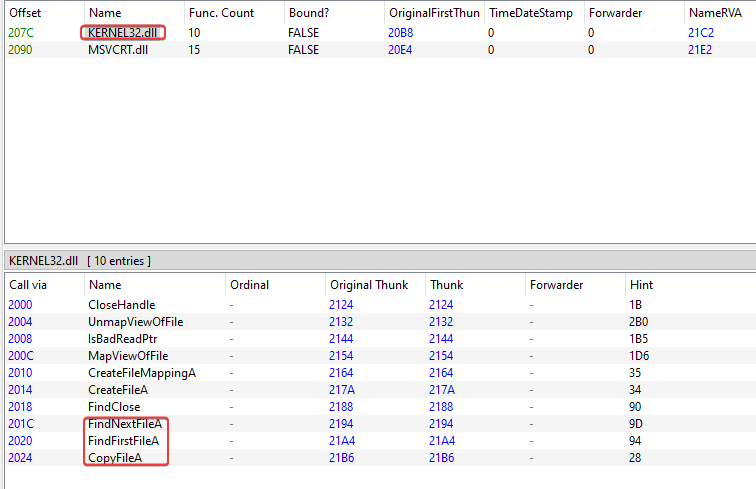756x489 pixels.
Task: Sort by Original Thunk column header
Action: (x=375, y=285)
